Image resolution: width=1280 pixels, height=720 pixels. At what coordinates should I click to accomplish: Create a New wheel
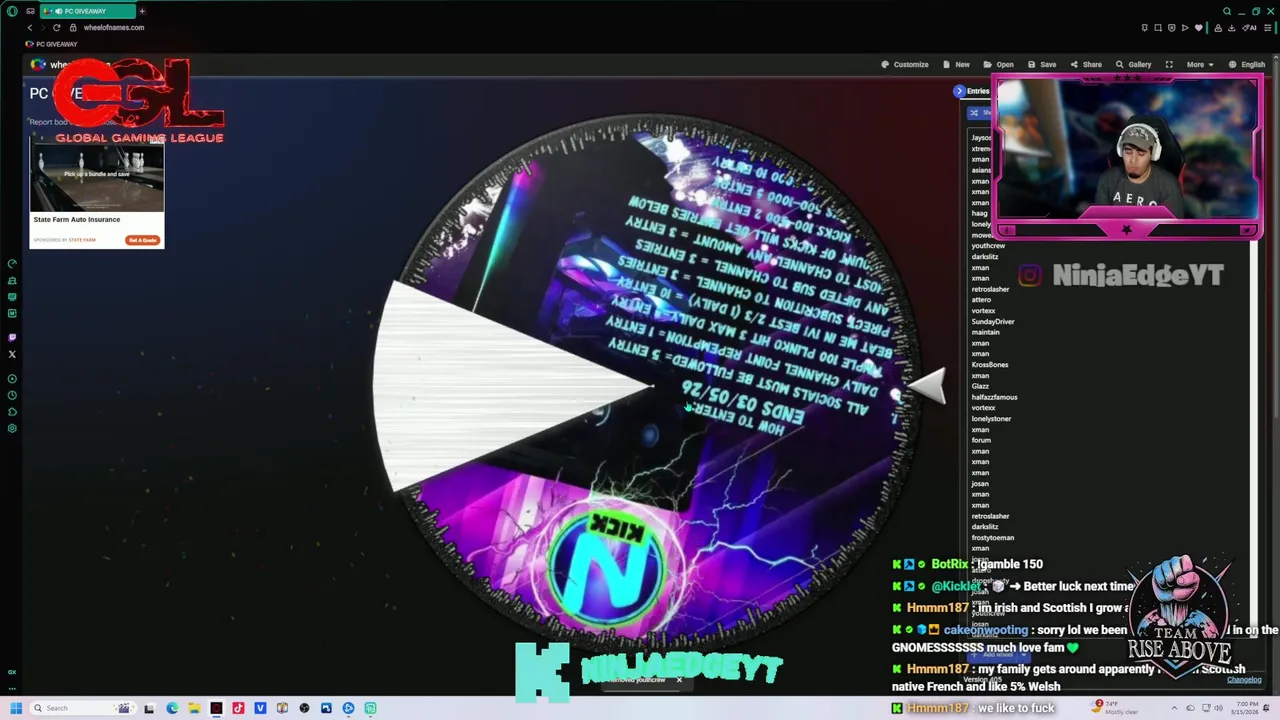click(956, 64)
